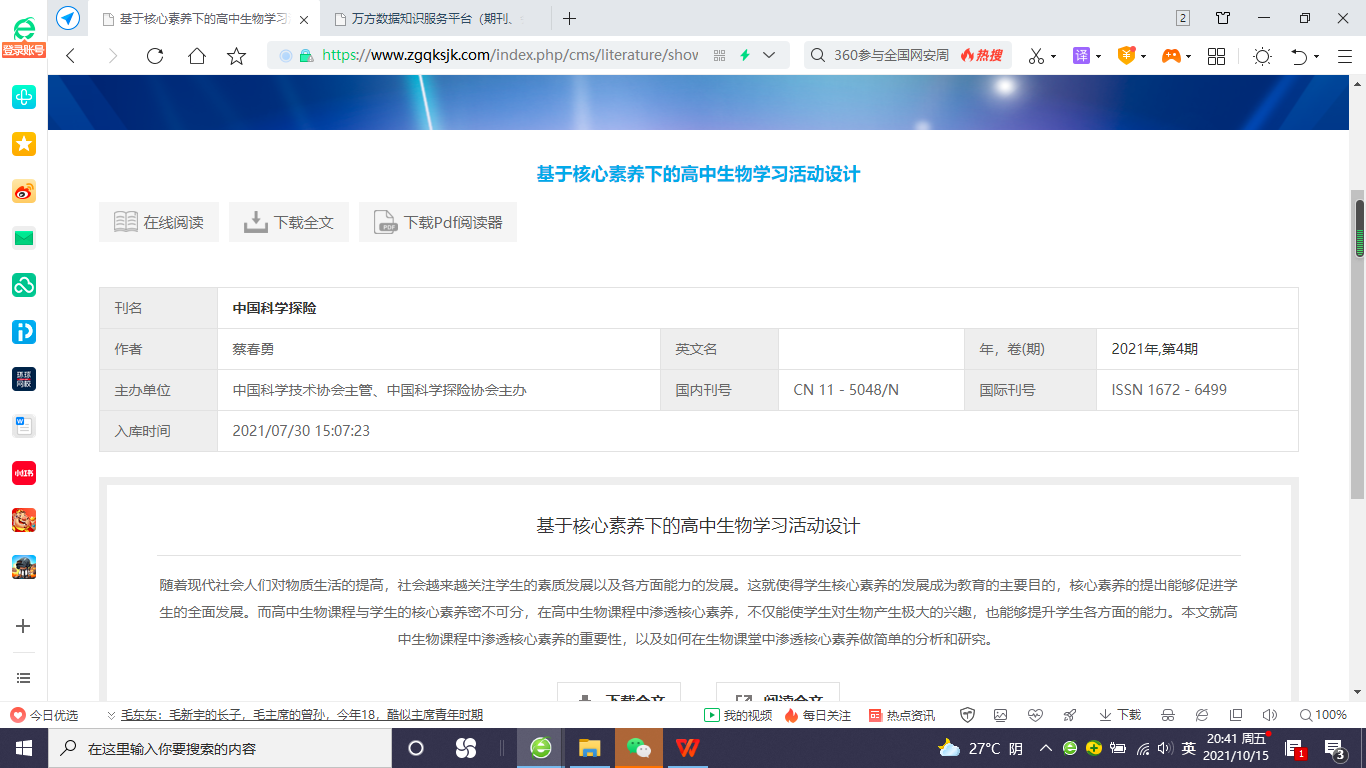Open the blue compass navigation icon

coord(68,18)
